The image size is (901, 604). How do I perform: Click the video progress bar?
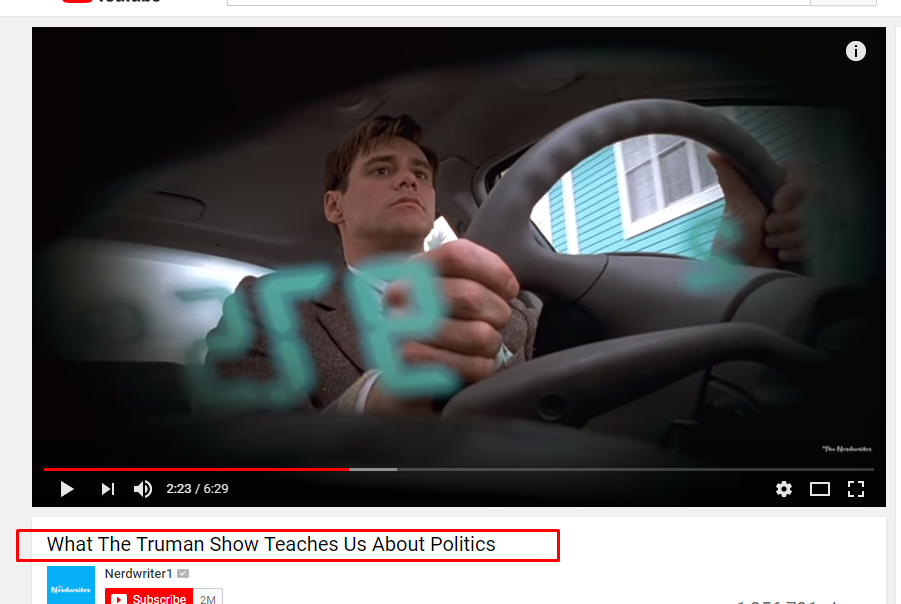(x=459, y=470)
